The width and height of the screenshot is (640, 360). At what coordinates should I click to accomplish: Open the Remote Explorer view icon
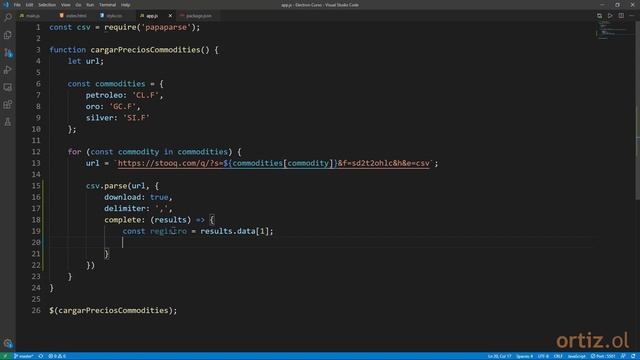coord(8,87)
